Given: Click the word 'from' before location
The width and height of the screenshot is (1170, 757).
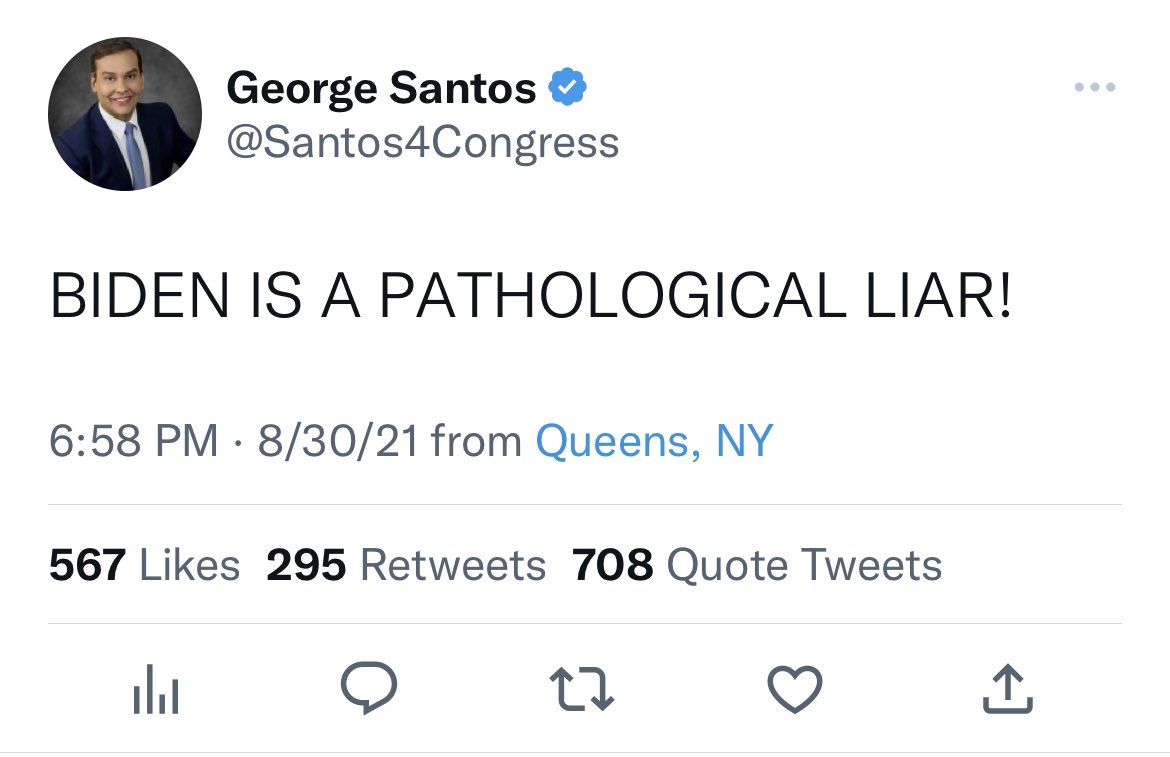Looking at the screenshot, I should pyautogui.click(x=476, y=441).
